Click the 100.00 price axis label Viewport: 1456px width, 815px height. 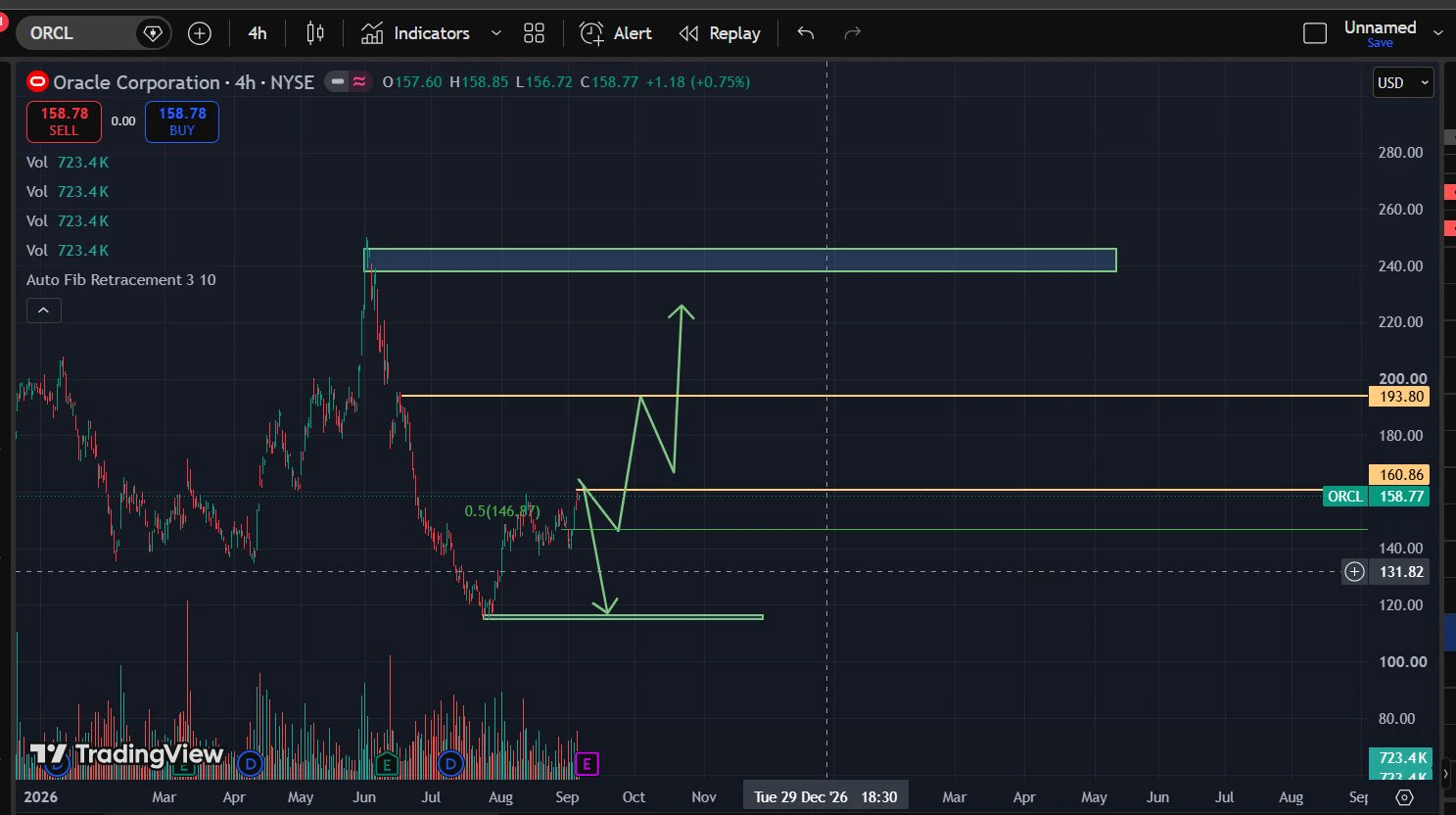1401,662
